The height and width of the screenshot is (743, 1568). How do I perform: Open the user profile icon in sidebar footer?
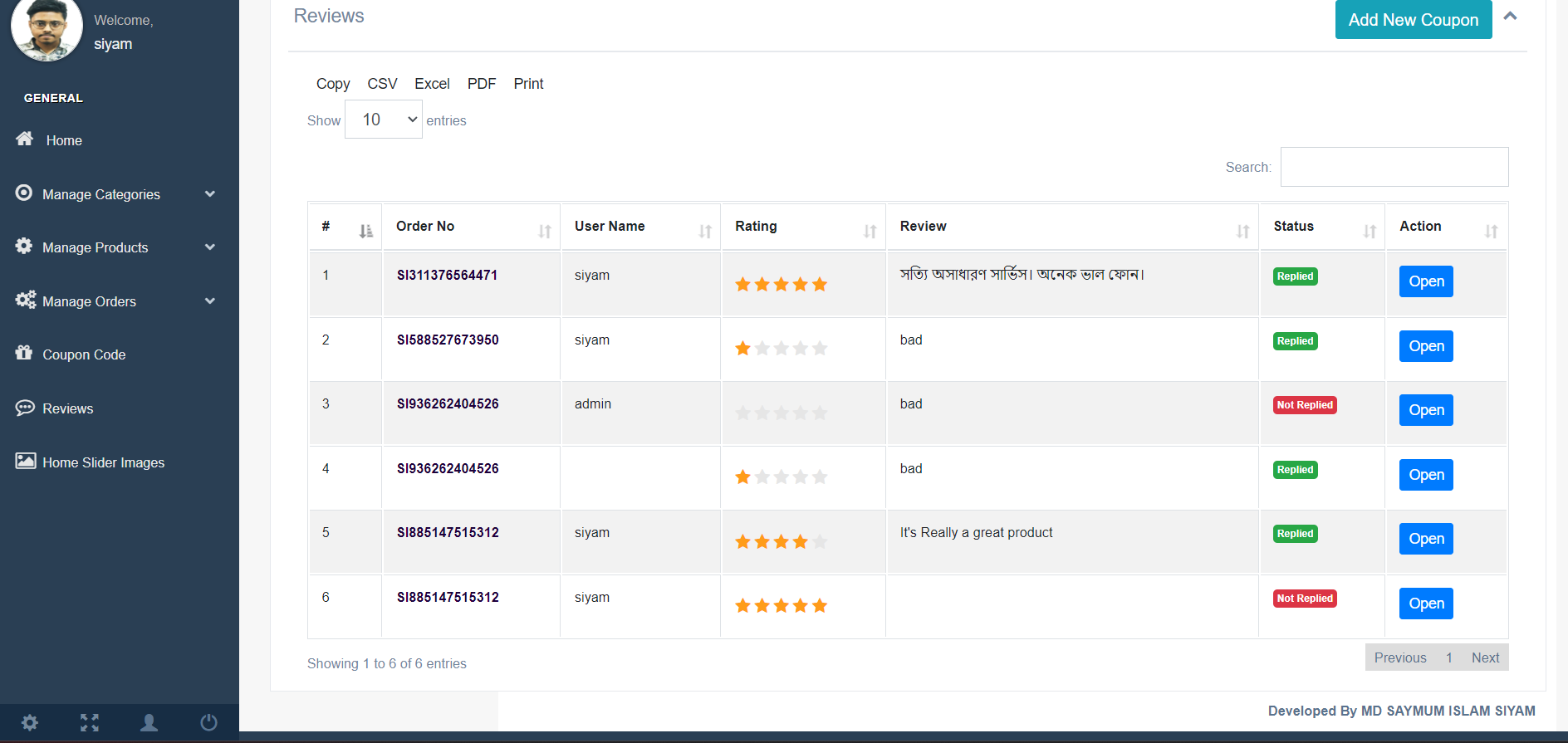149,722
